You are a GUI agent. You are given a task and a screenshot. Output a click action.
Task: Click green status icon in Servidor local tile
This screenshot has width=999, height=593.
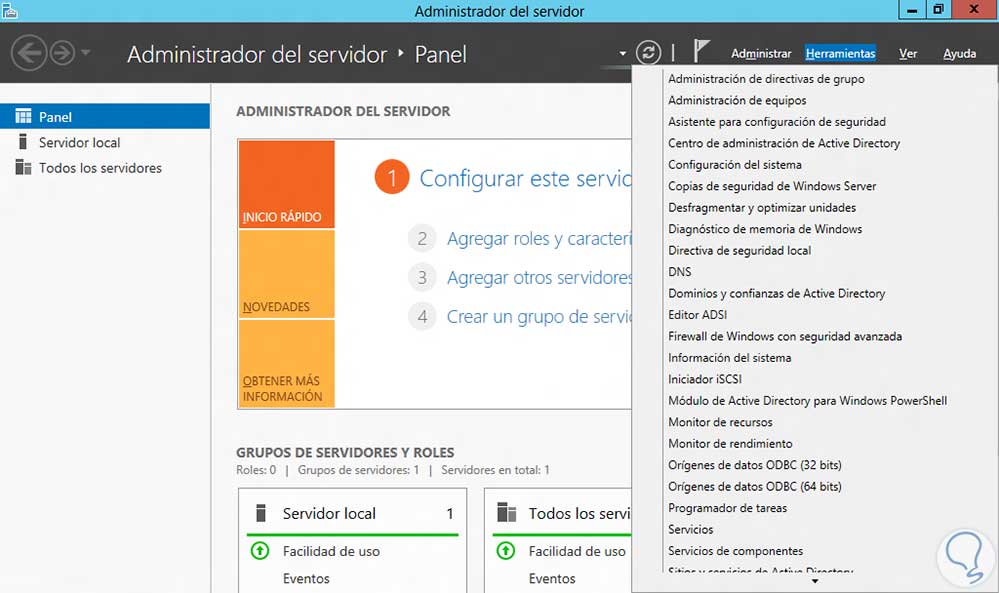pyautogui.click(x=260, y=550)
